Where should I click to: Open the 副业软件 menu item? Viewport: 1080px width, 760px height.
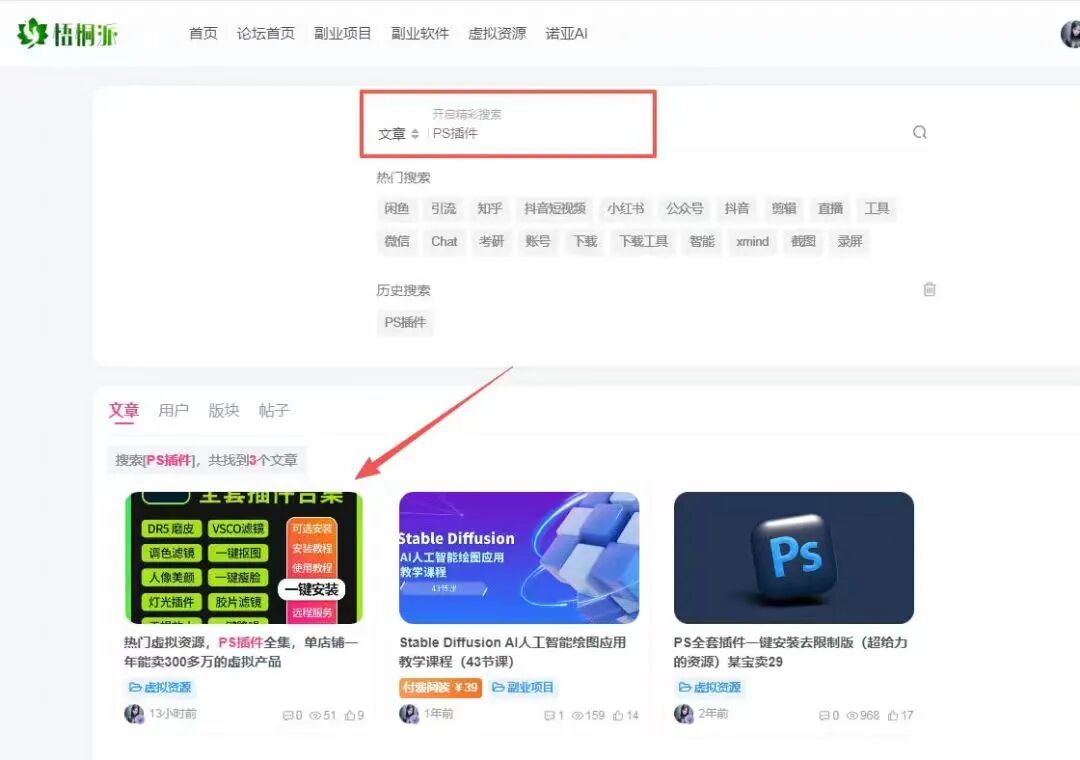click(420, 32)
